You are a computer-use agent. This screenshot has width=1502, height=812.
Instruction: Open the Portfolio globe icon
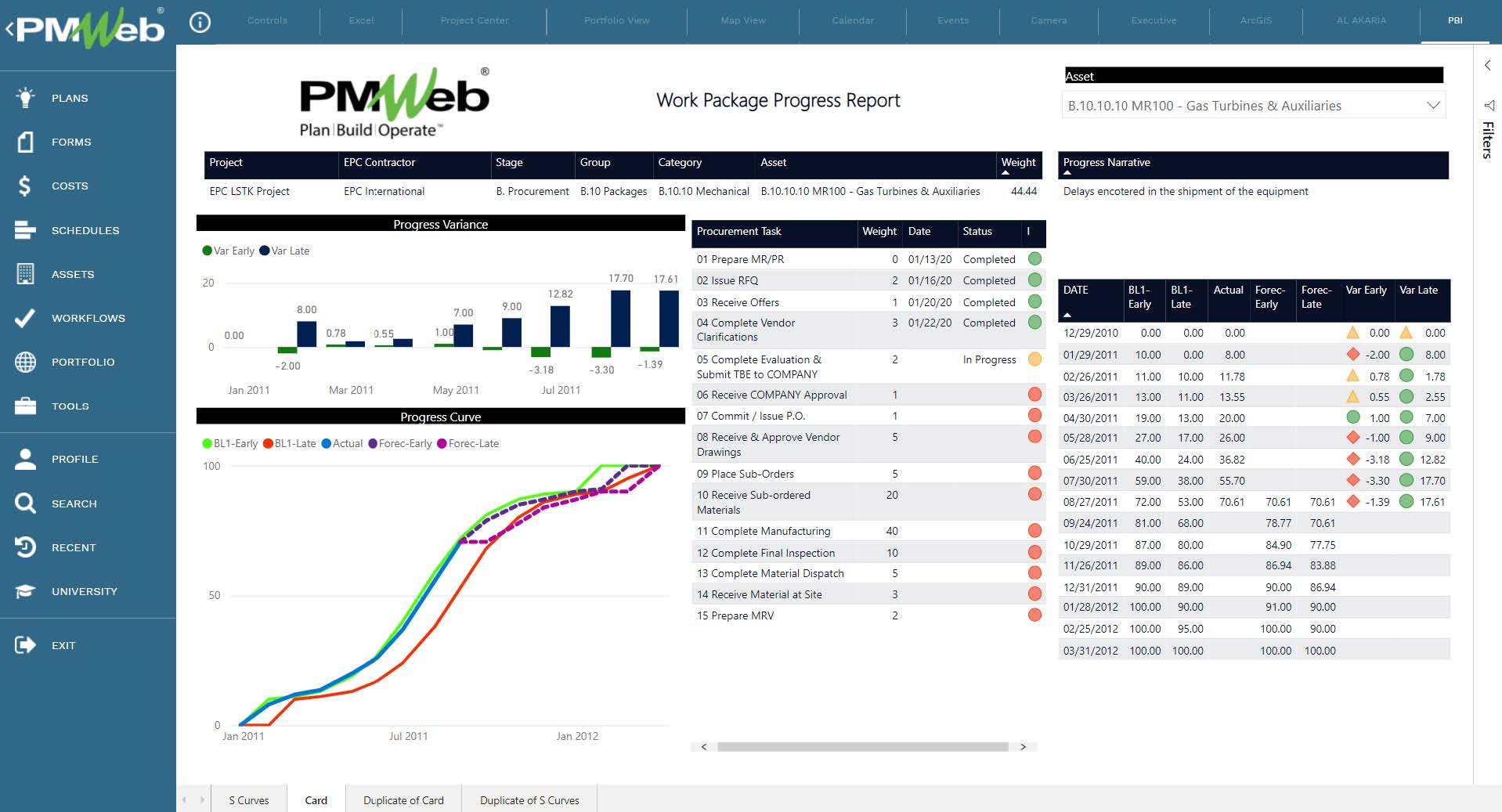coord(24,362)
